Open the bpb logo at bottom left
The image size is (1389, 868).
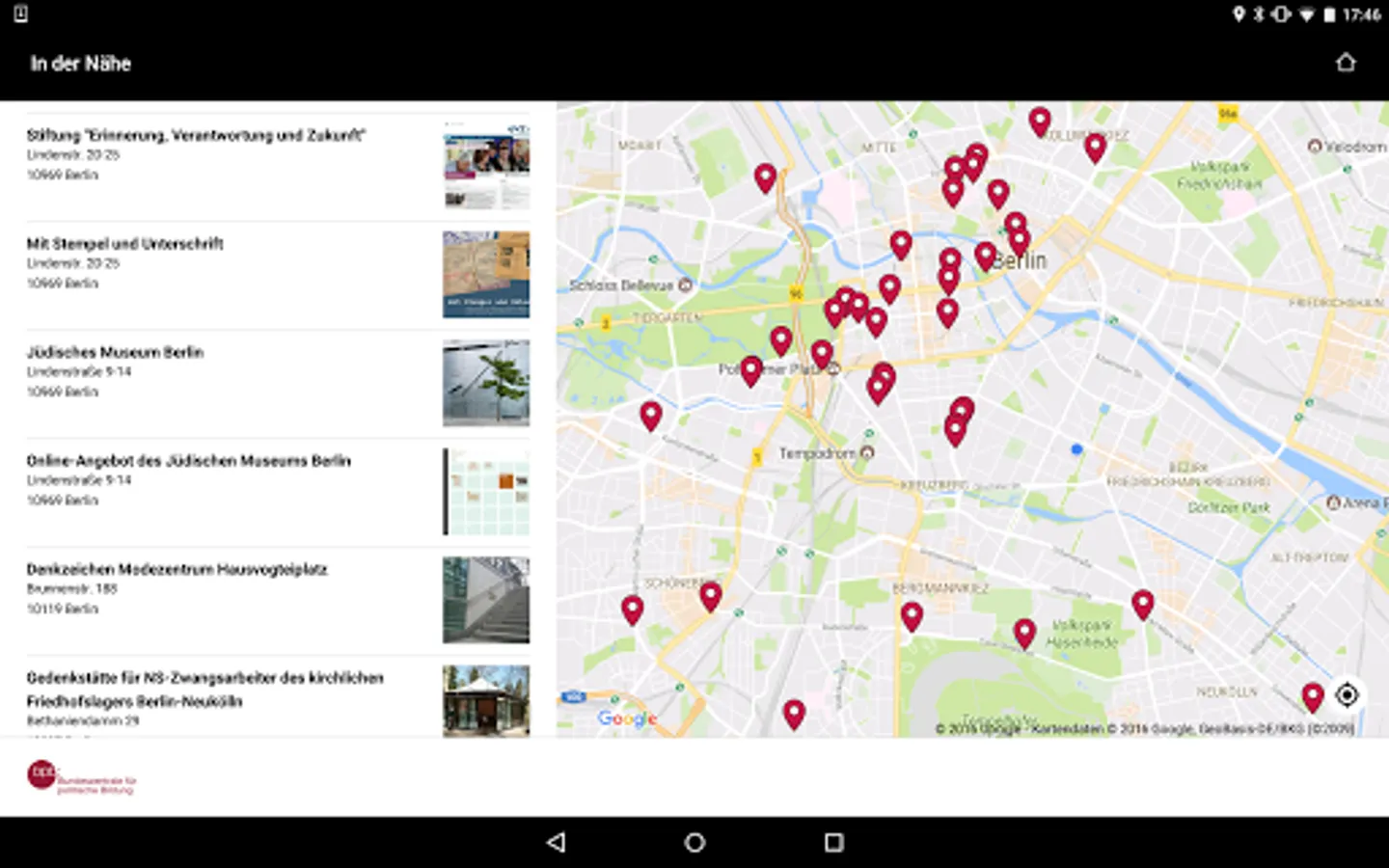pyautogui.click(x=81, y=776)
